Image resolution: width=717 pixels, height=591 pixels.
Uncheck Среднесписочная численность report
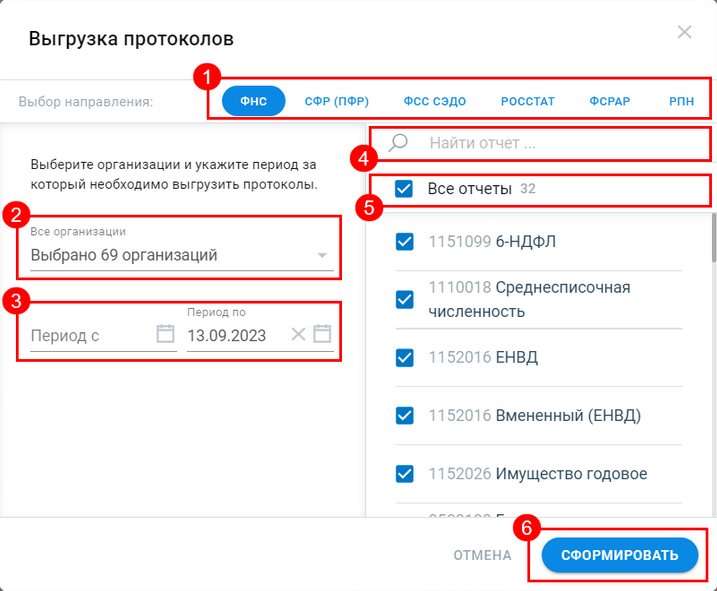[x=405, y=299]
